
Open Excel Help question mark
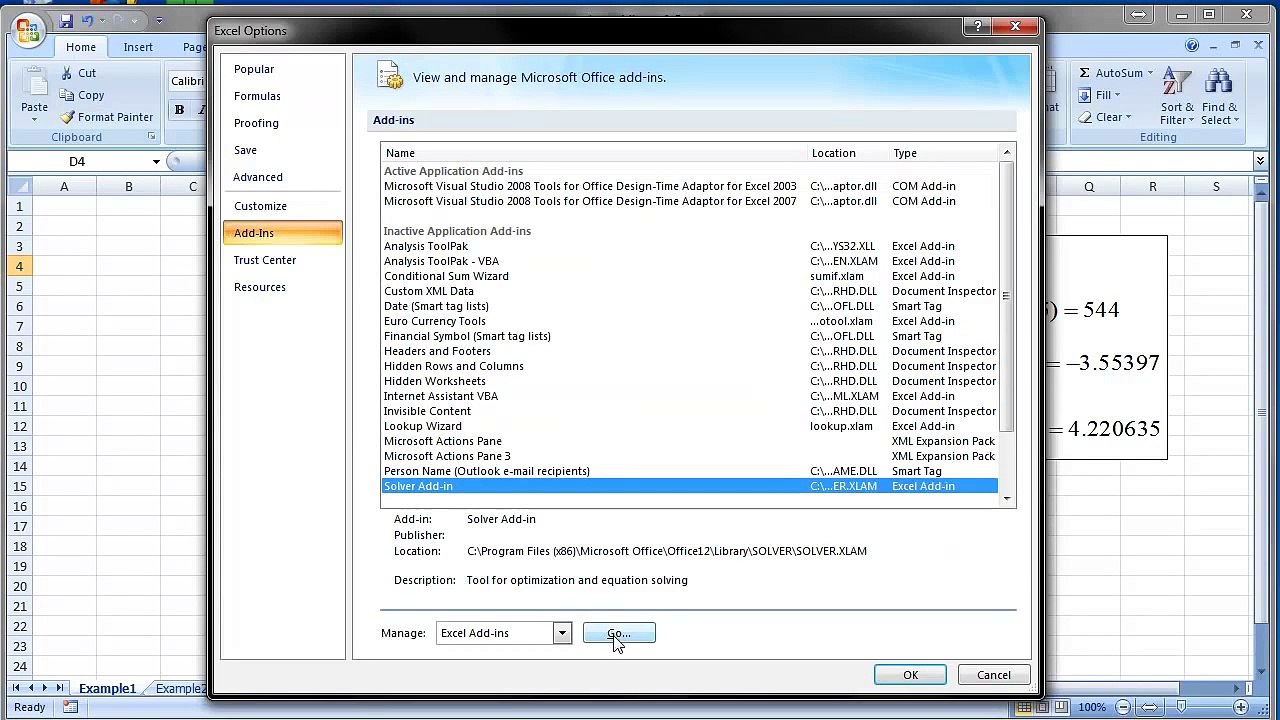pos(1192,46)
